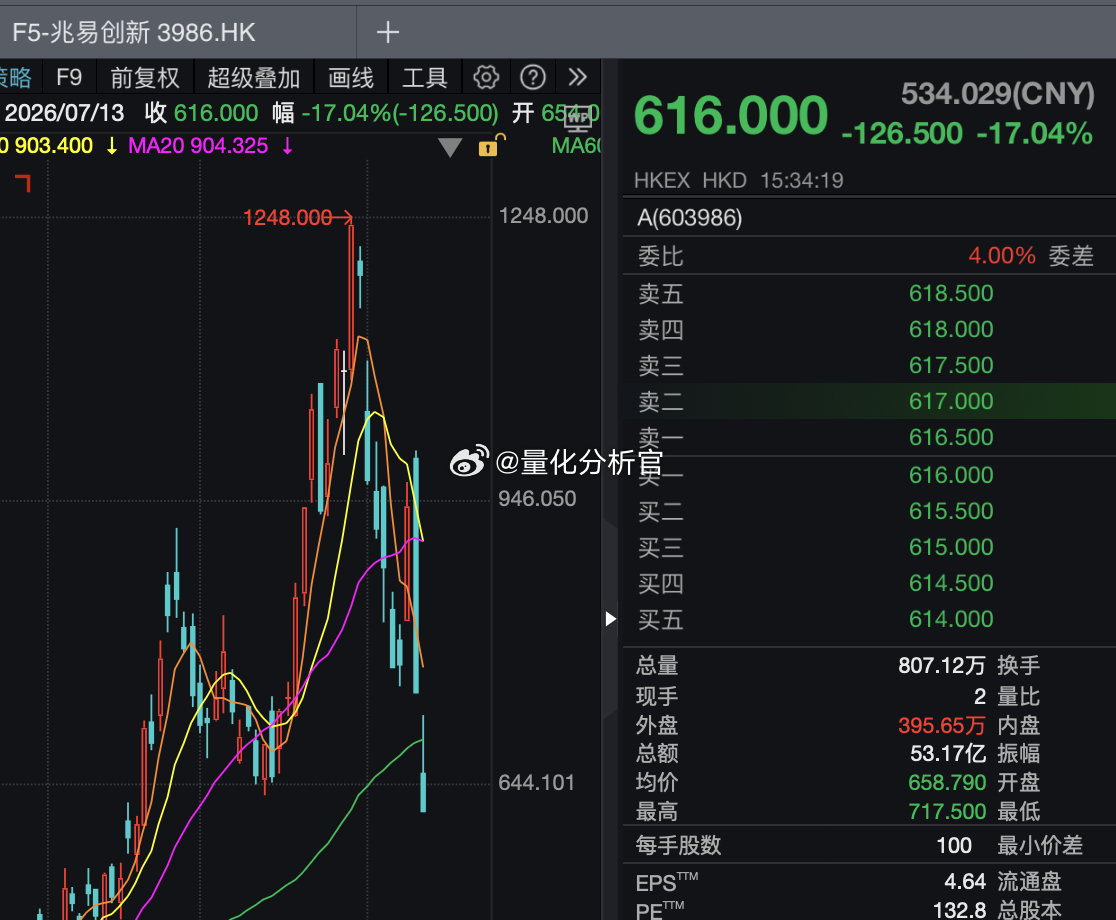Select 买三 price 615.000
The image size is (1116, 920).
click(950, 547)
